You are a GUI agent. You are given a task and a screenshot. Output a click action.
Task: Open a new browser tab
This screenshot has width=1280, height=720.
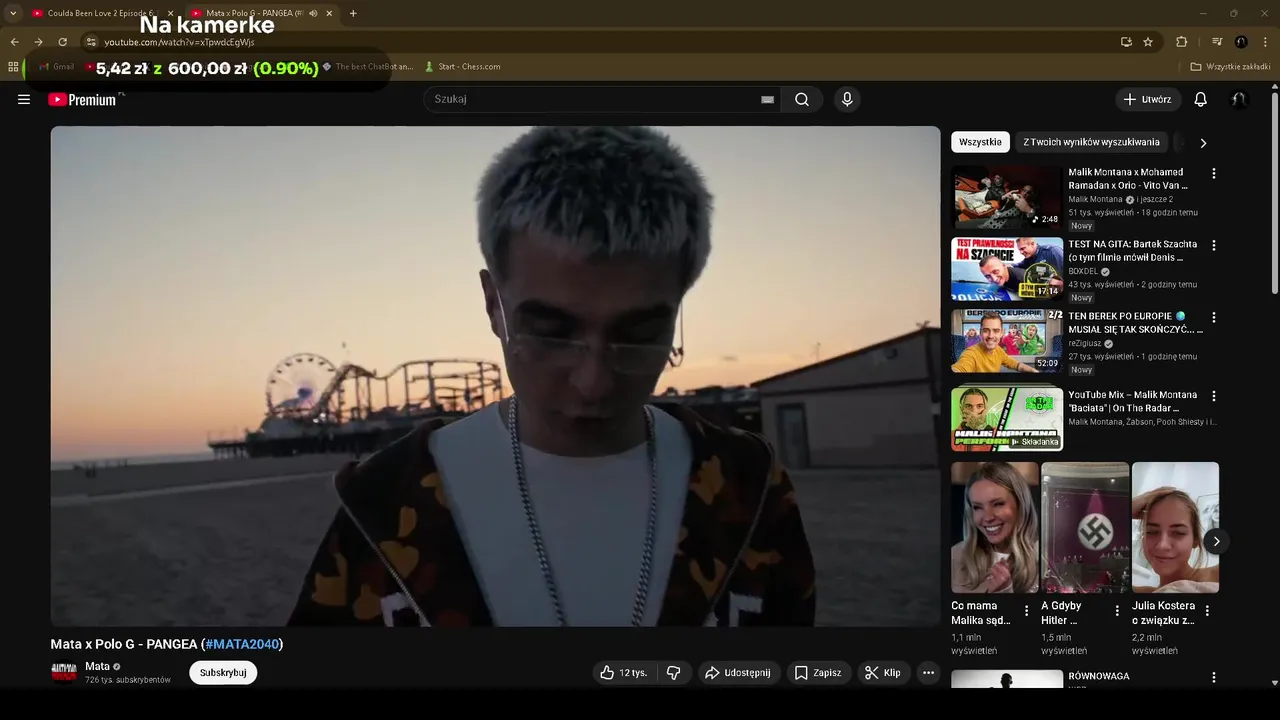coord(353,13)
